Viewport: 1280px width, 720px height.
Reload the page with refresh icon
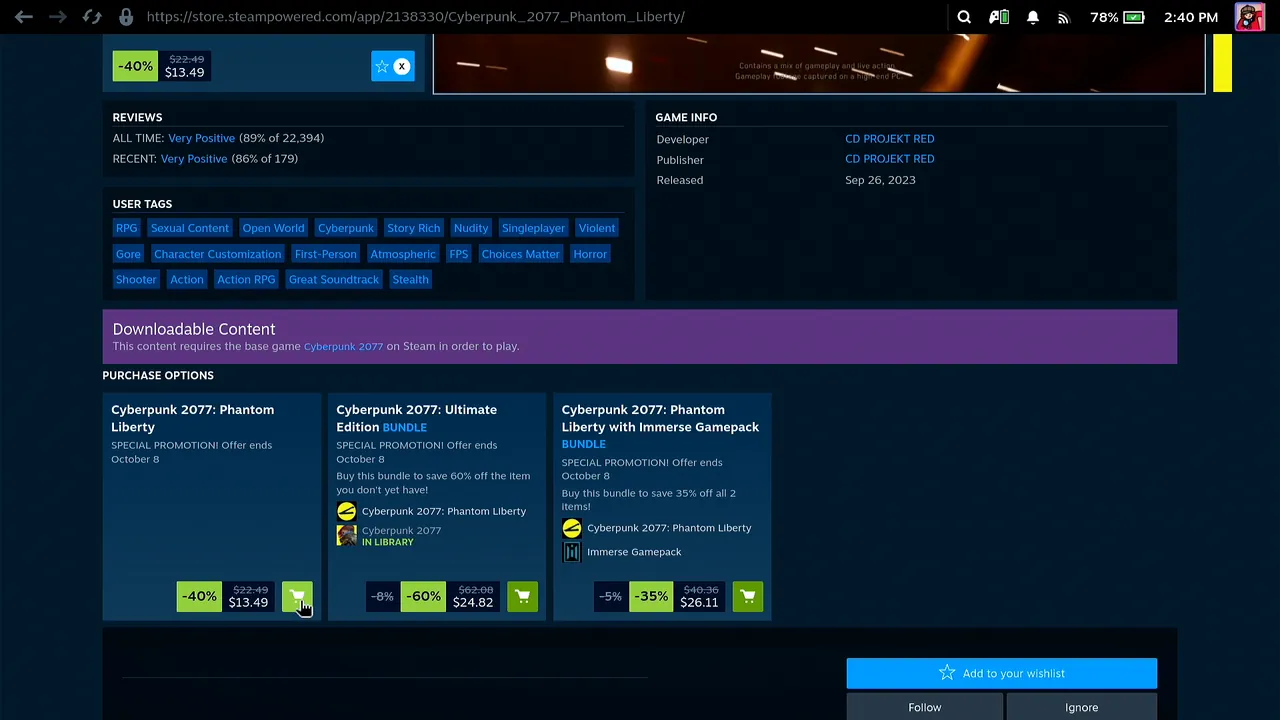tap(92, 17)
